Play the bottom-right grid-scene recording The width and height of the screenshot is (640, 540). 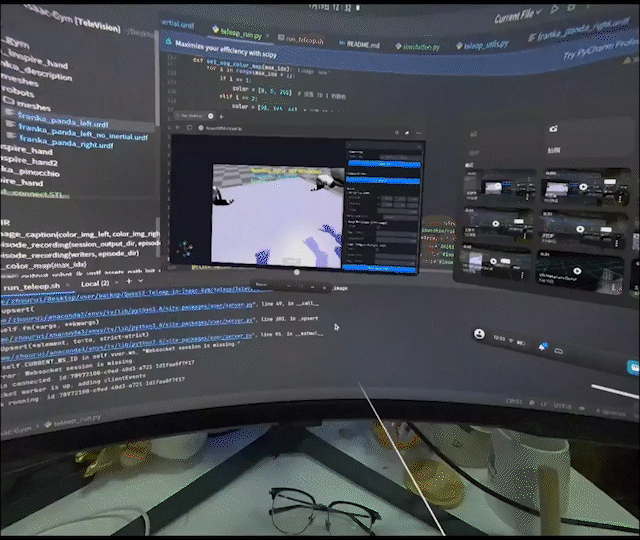(x=577, y=271)
